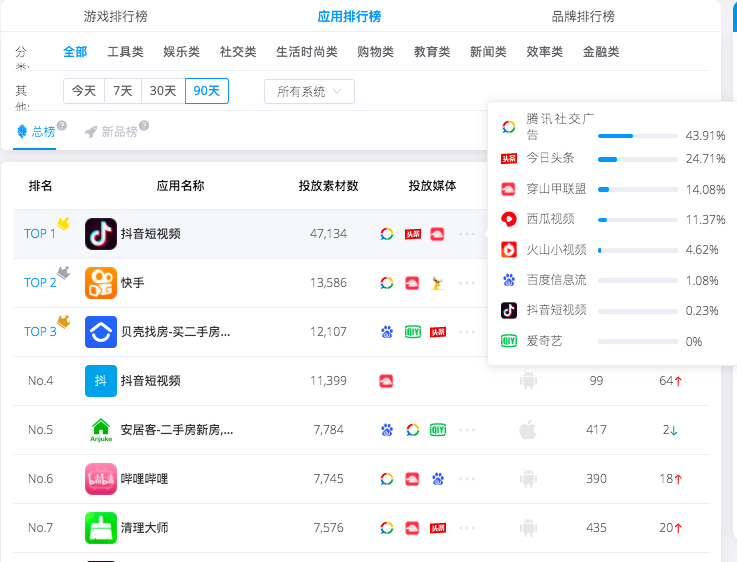Expand more media for 清理大师 row
This screenshot has height=562, width=737.
point(467,528)
